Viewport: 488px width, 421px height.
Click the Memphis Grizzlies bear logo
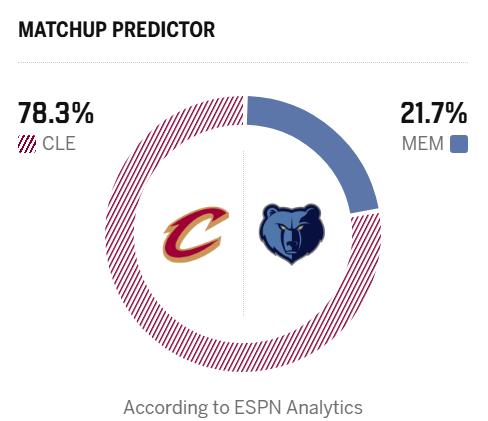[292, 234]
